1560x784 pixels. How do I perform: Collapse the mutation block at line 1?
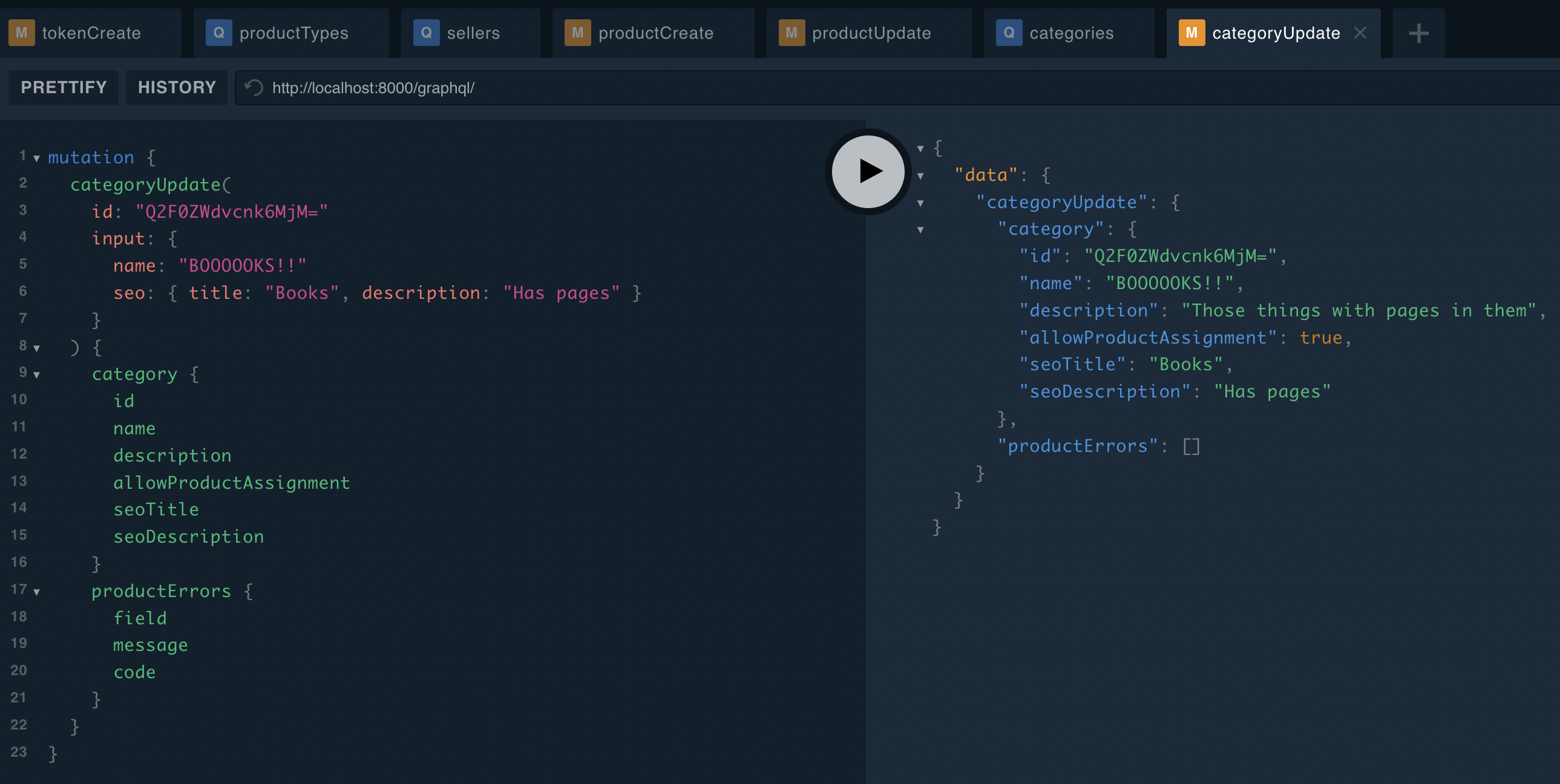[37, 158]
